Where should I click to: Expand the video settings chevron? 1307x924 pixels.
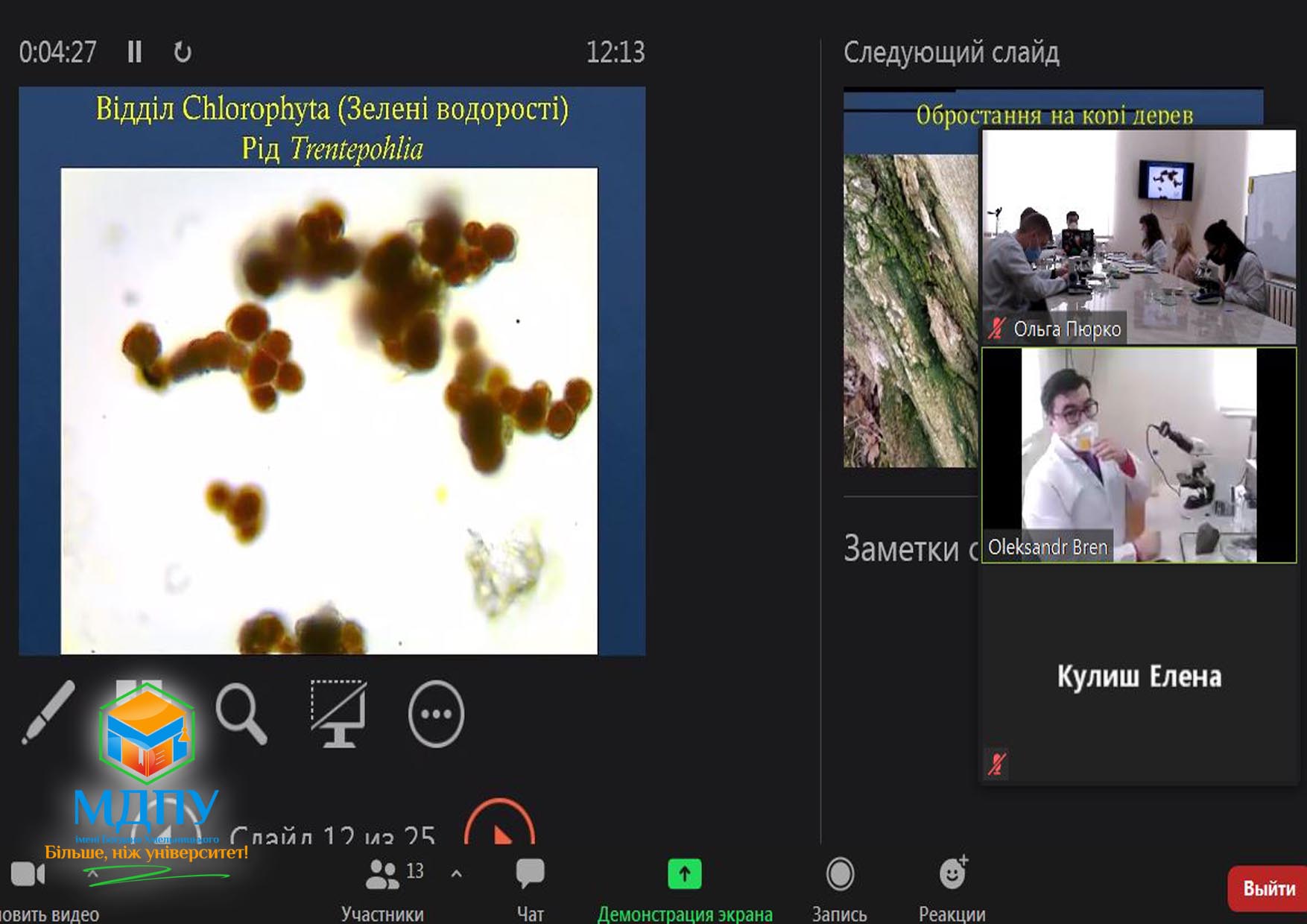93,873
